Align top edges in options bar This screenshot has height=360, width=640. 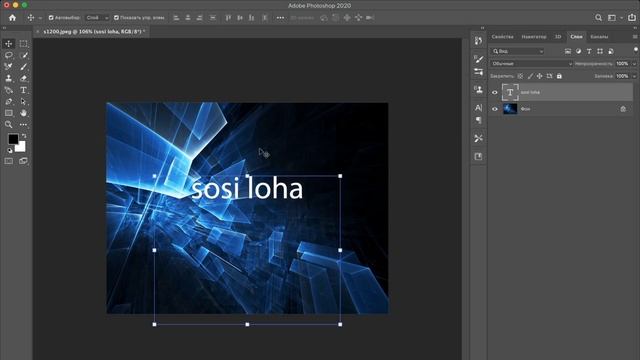coord(228,18)
